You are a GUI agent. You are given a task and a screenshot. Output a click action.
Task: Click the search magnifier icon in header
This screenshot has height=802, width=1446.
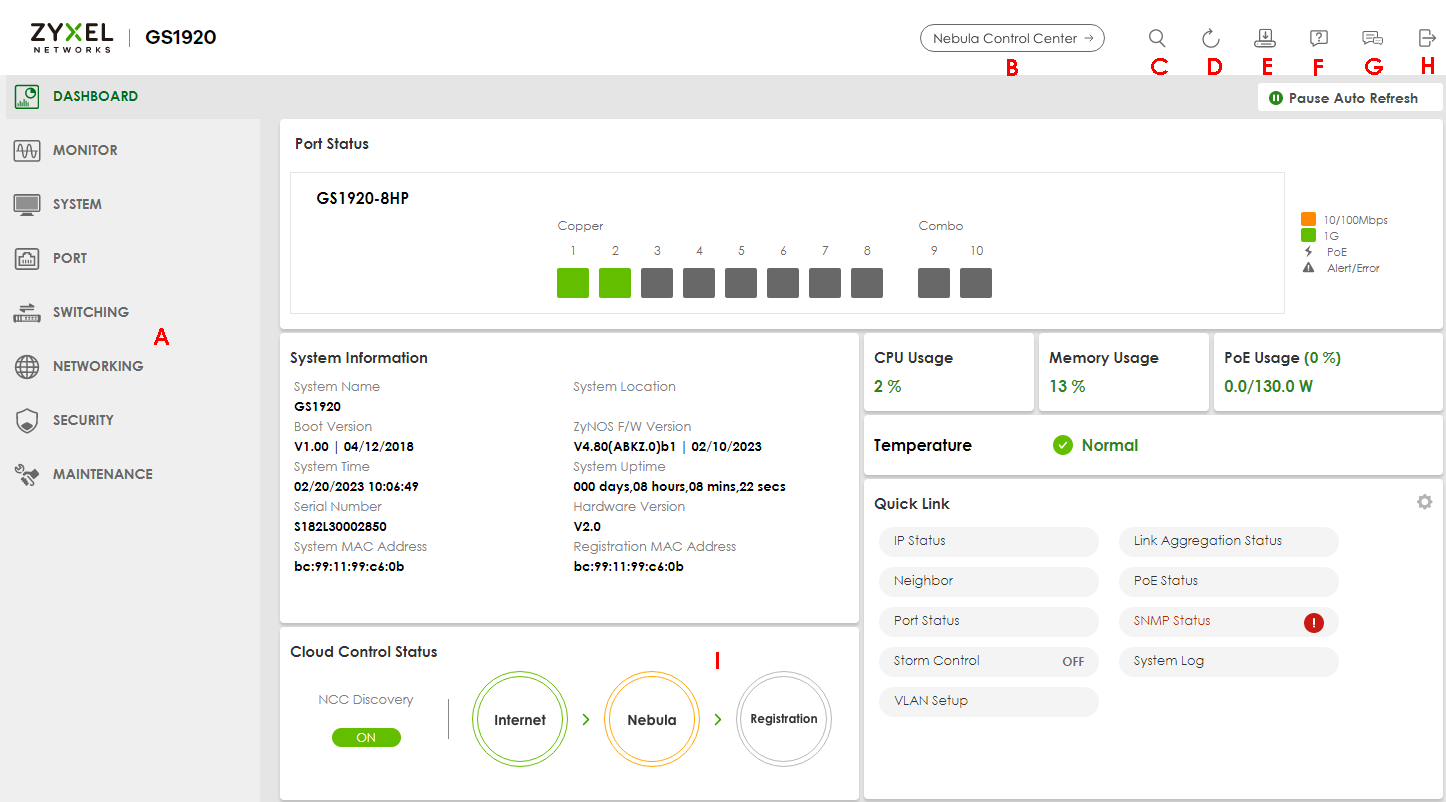point(1157,38)
